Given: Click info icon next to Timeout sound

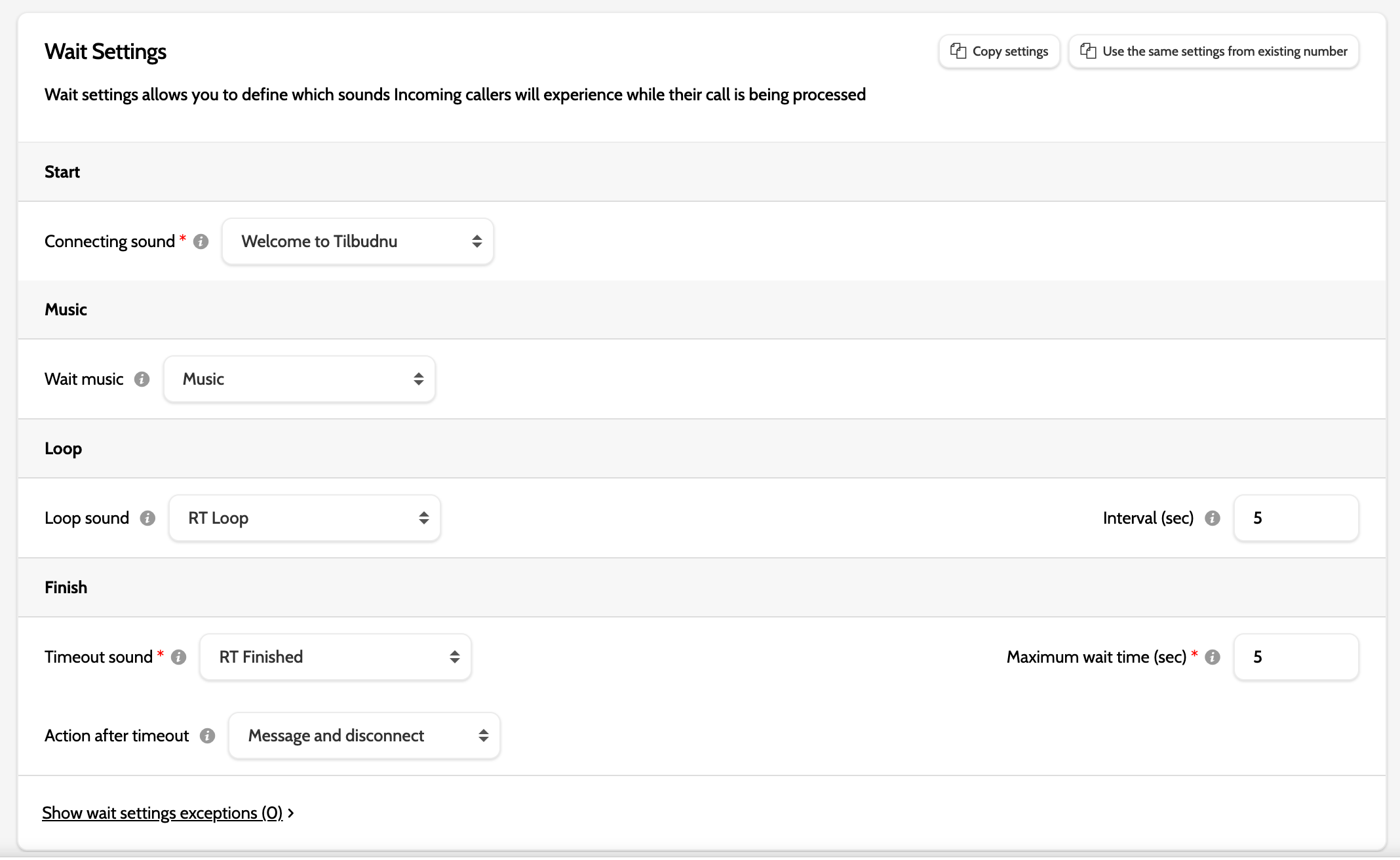Looking at the screenshot, I should 178,657.
